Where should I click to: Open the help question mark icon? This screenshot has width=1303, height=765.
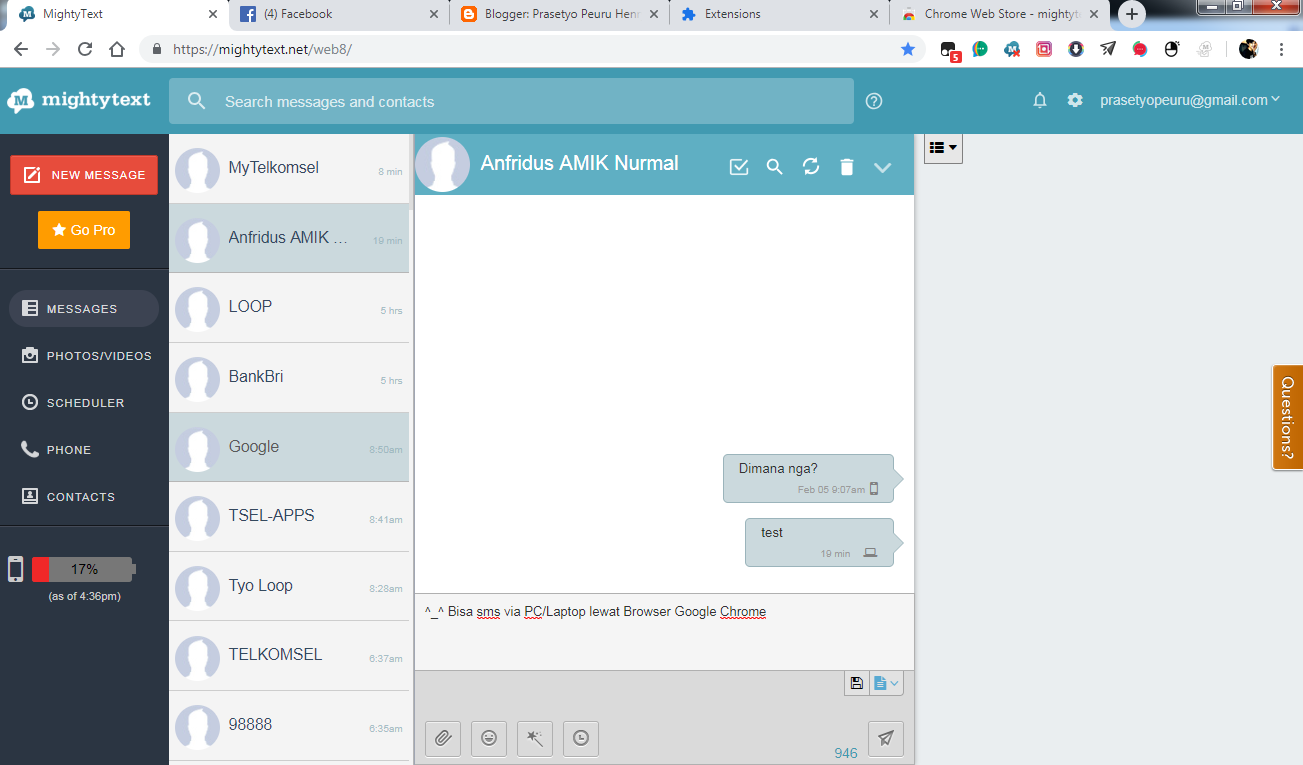tap(874, 101)
